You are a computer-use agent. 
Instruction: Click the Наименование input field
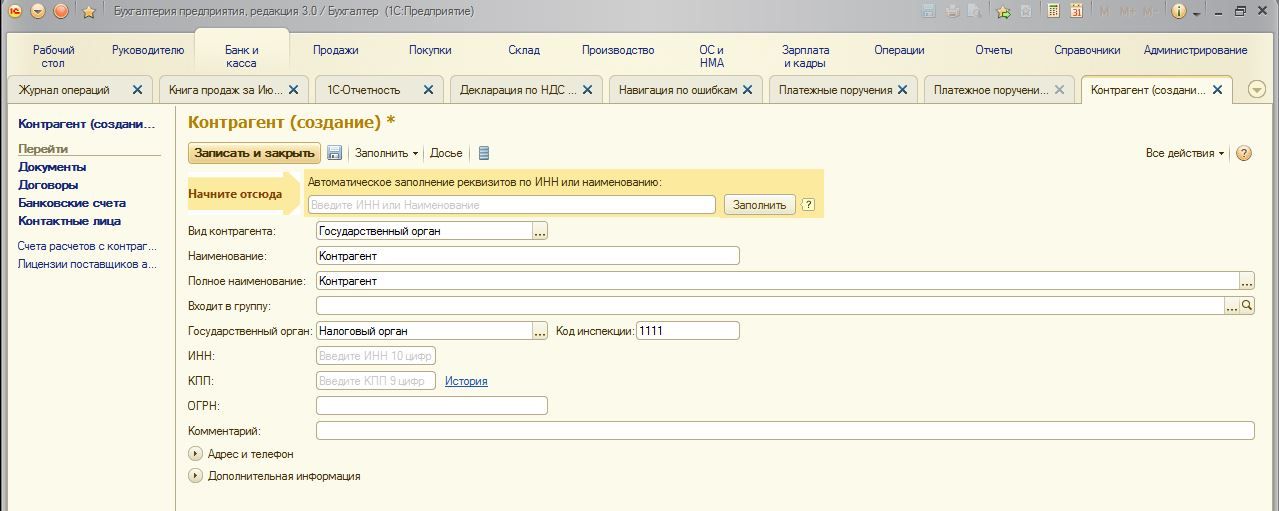528,256
